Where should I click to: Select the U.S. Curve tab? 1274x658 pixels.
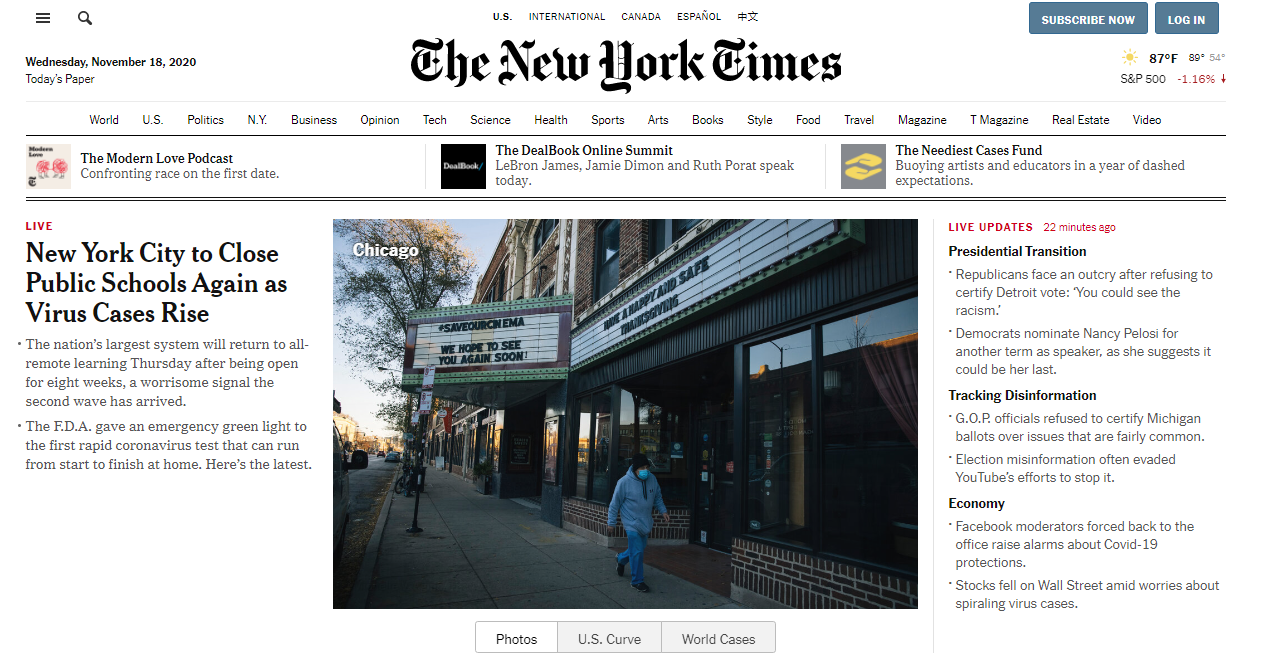(610, 638)
